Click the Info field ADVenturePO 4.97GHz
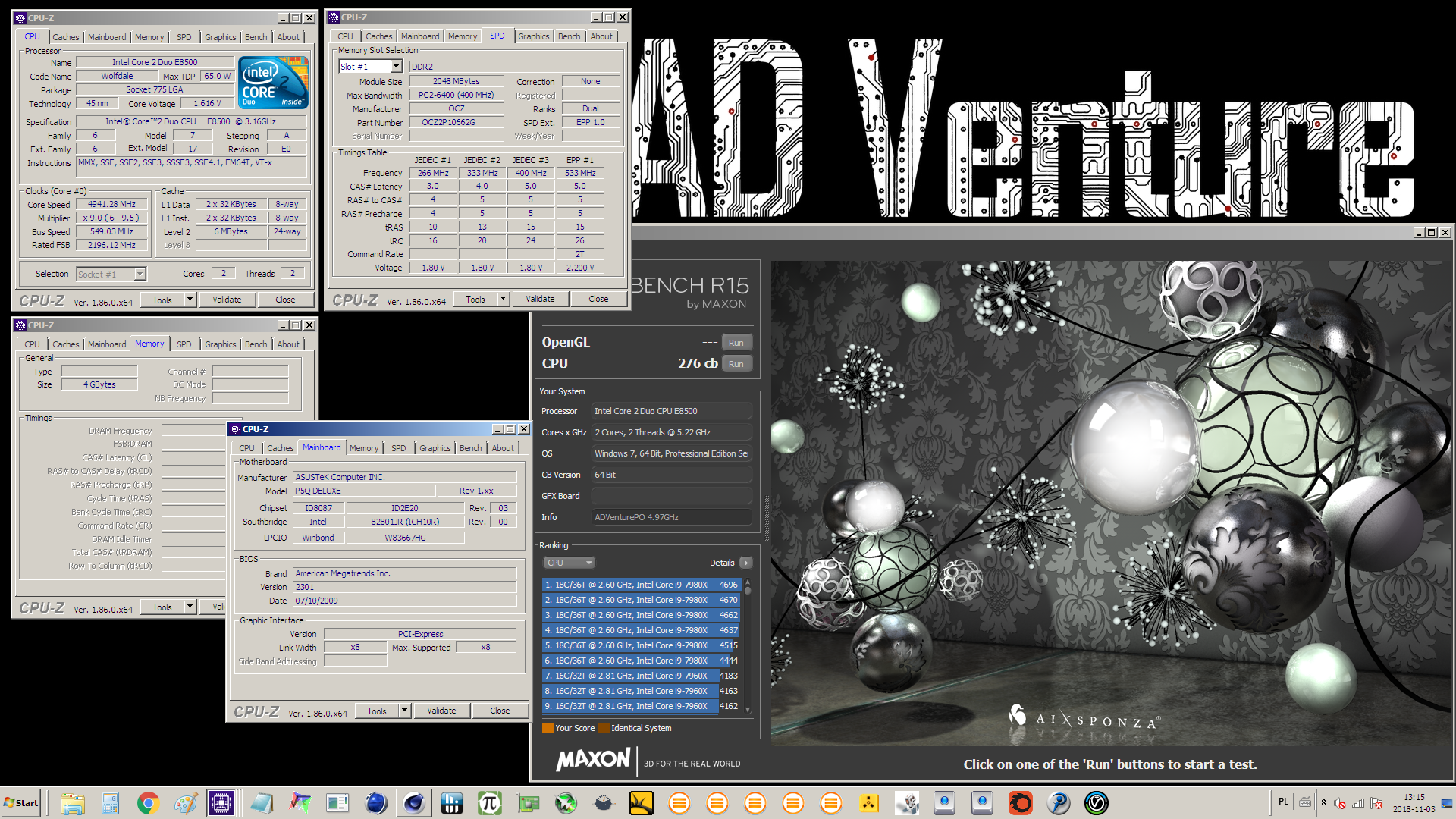 tap(672, 517)
